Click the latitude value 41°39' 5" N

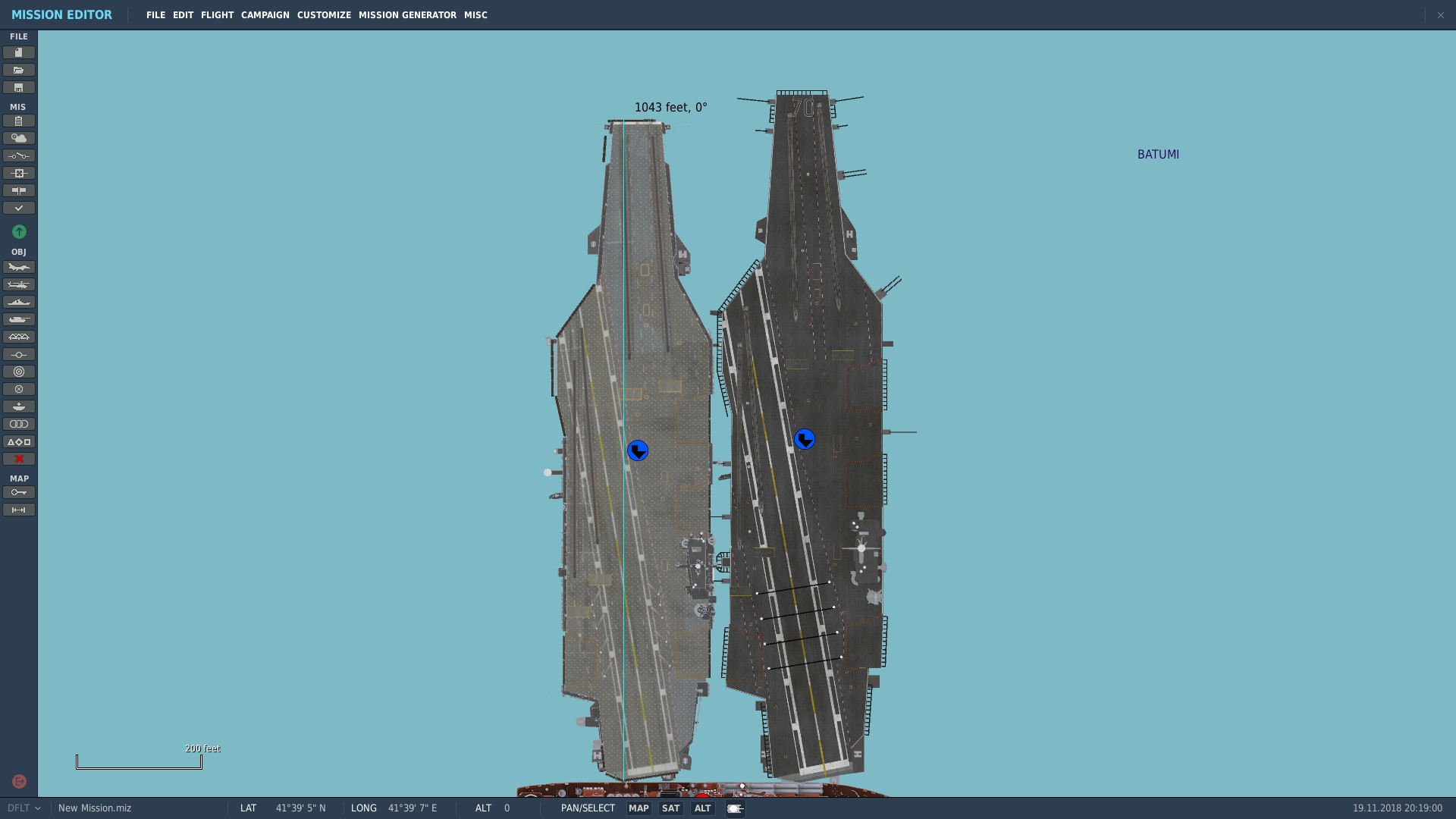point(301,808)
